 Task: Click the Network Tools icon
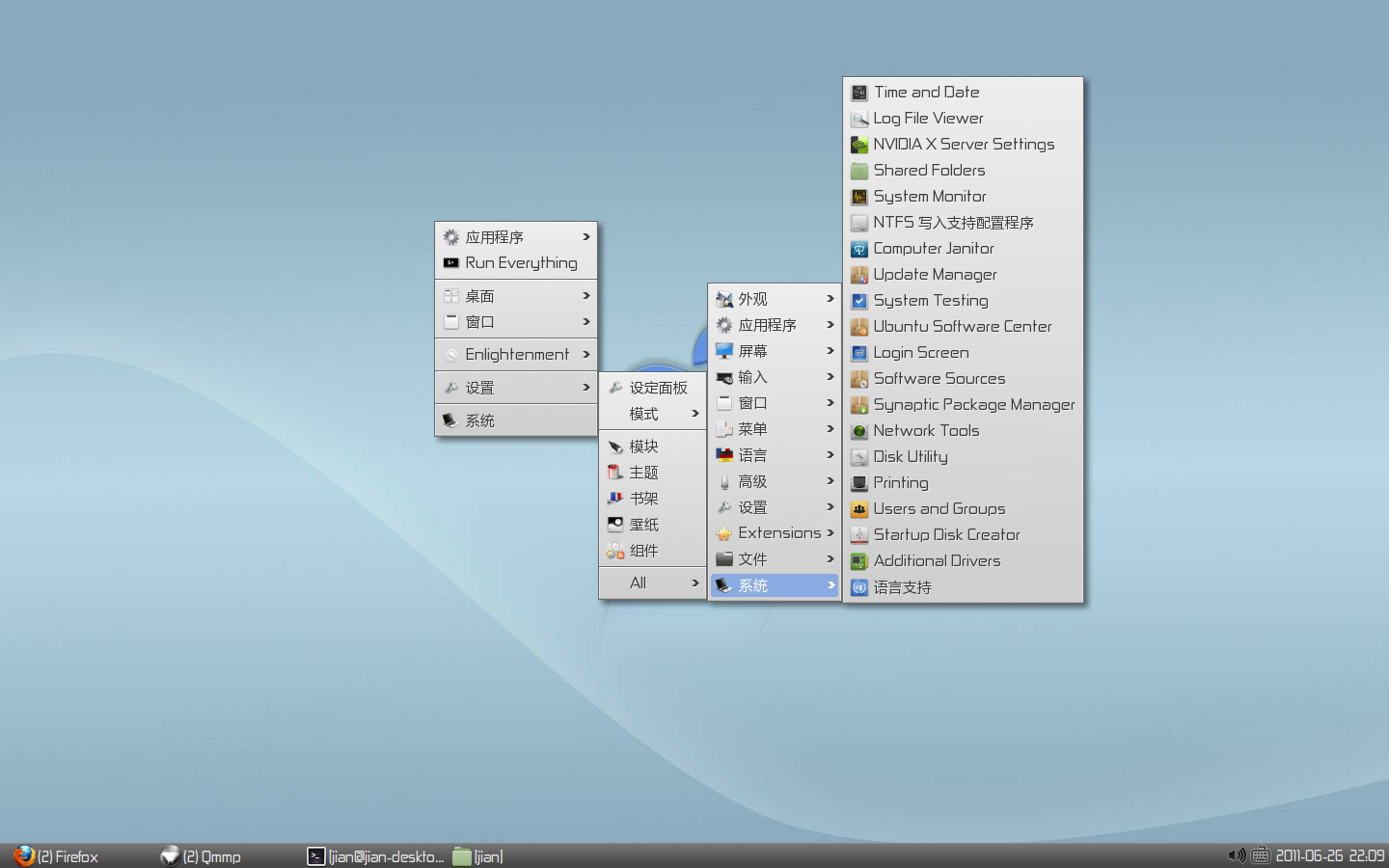tap(859, 431)
